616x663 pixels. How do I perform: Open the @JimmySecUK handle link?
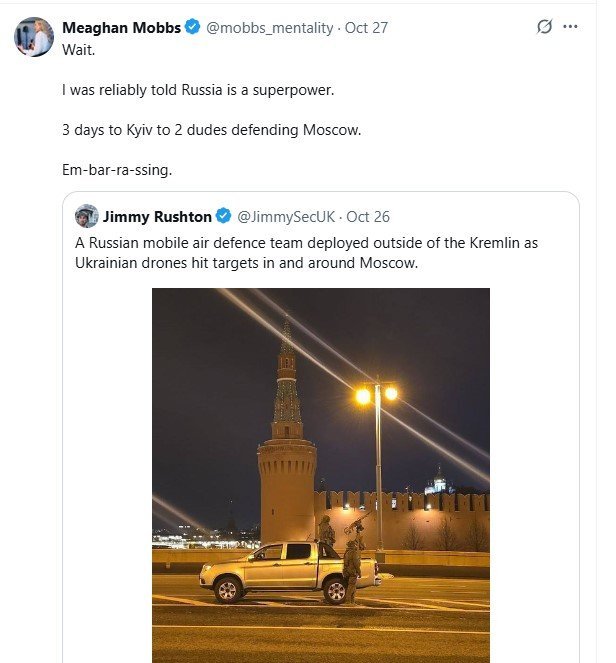pos(289,216)
